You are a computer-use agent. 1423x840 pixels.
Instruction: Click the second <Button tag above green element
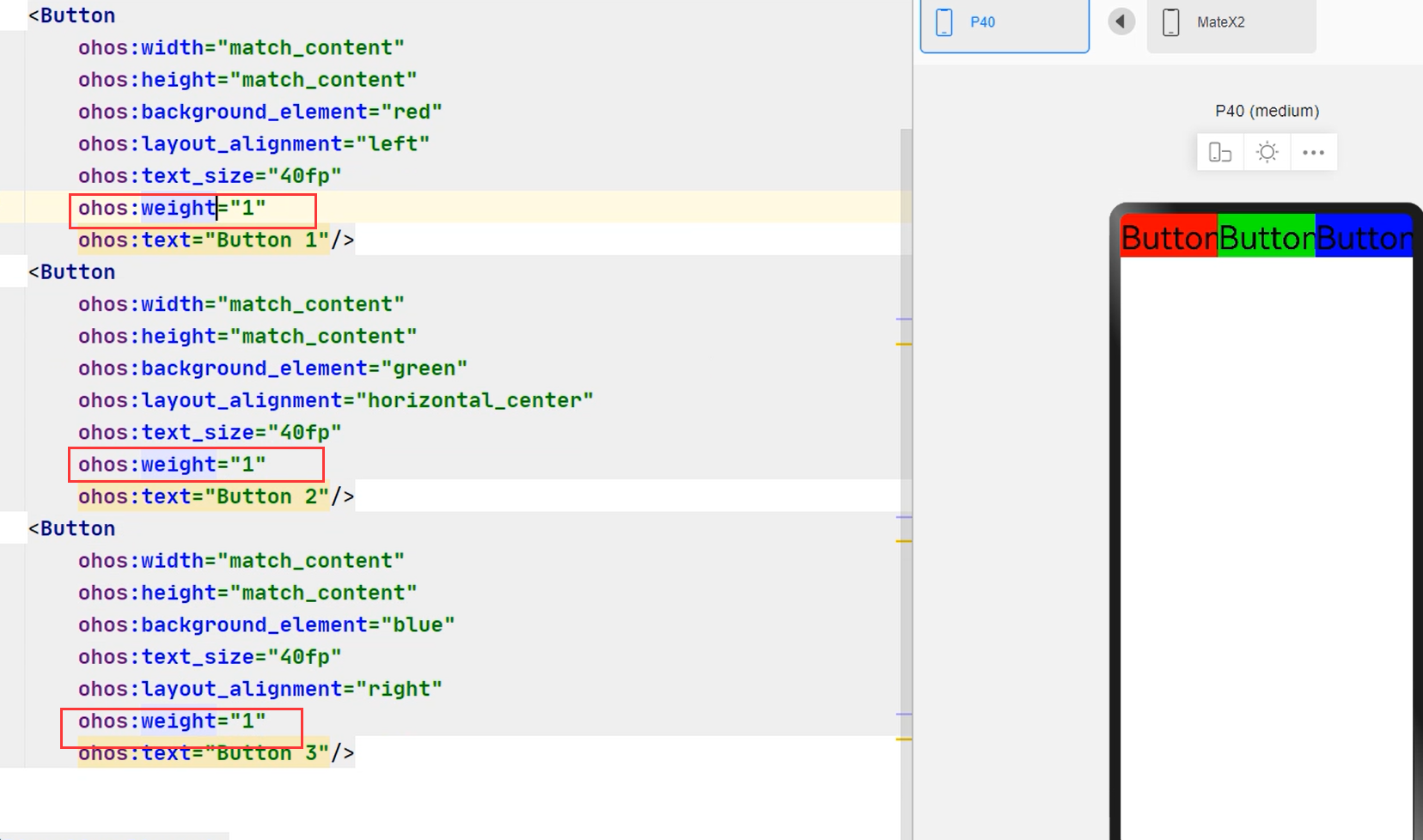click(71, 272)
